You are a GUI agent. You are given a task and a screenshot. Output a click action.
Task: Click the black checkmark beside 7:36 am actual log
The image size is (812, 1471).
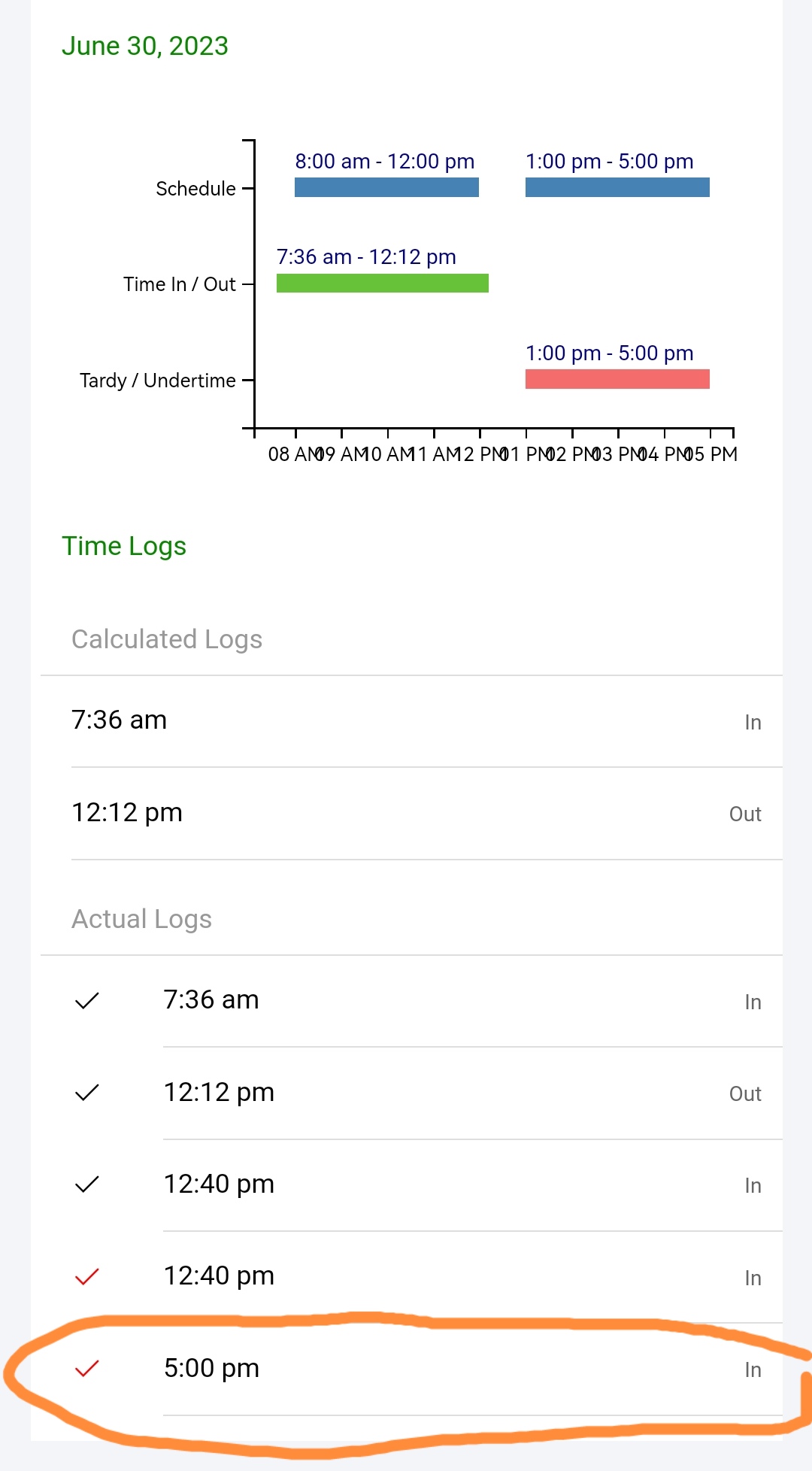(x=87, y=1000)
